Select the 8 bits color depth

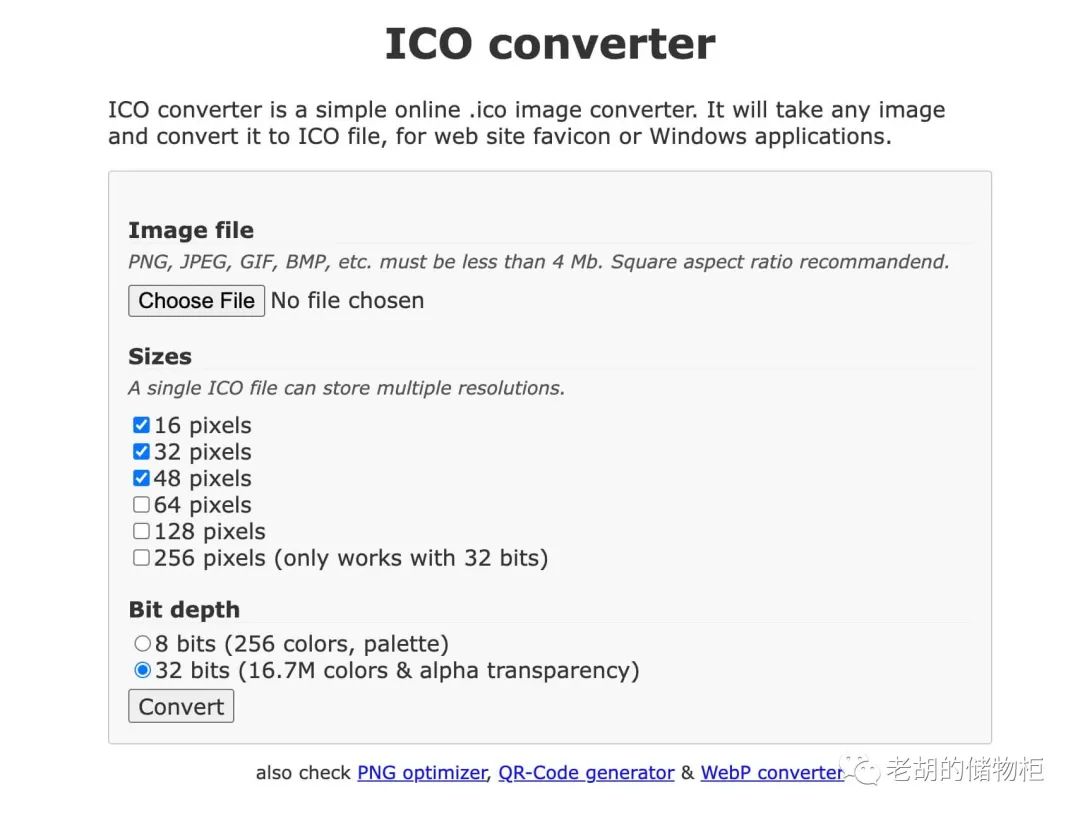[142, 643]
